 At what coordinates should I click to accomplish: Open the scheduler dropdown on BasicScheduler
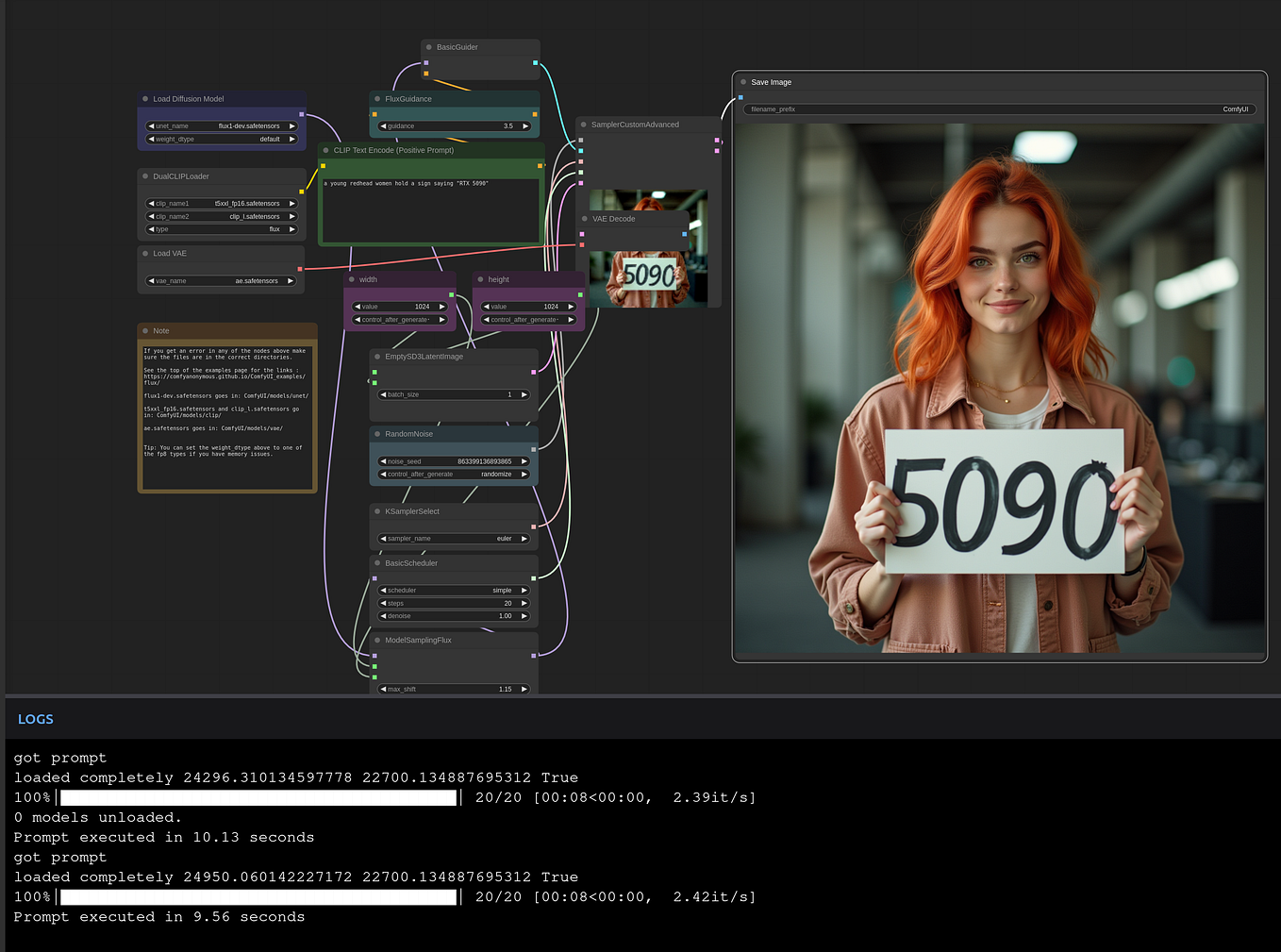click(x=454, y=590)
